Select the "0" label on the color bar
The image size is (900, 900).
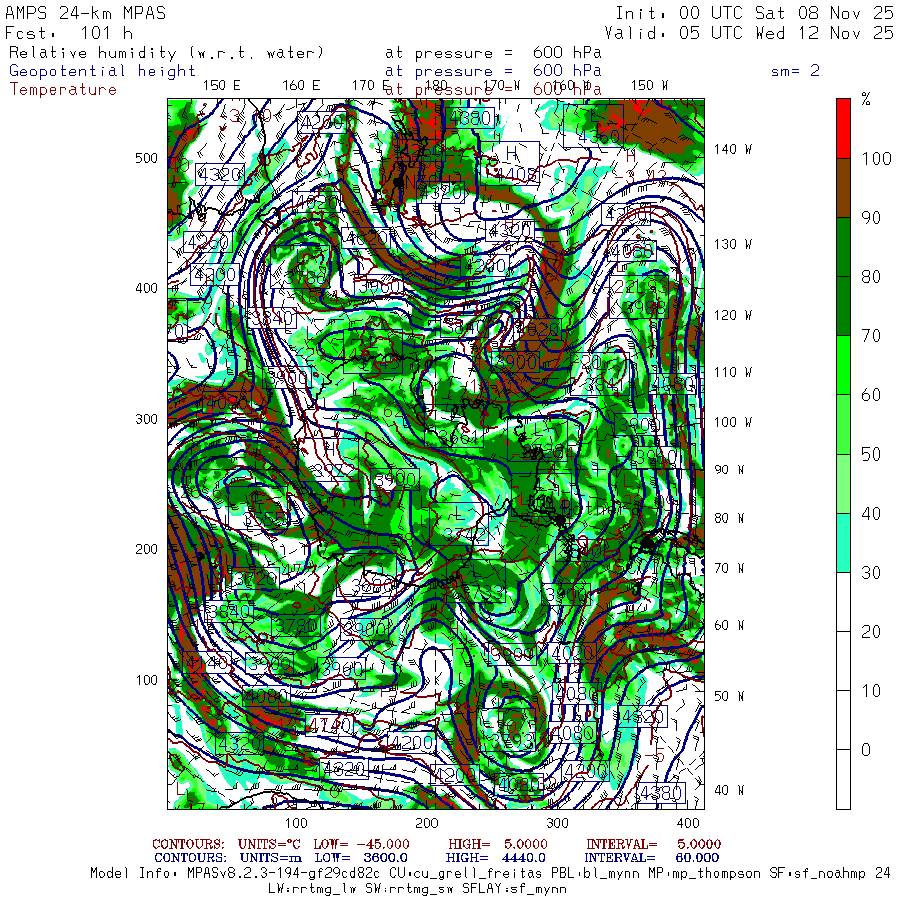coord(866,750)
